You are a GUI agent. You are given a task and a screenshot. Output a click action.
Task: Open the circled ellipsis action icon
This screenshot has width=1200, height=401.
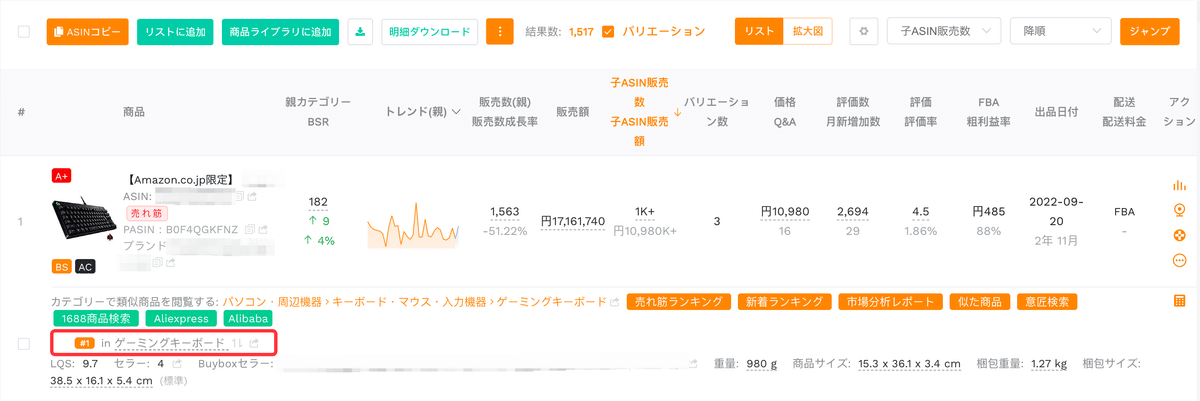pos(1179,260)
